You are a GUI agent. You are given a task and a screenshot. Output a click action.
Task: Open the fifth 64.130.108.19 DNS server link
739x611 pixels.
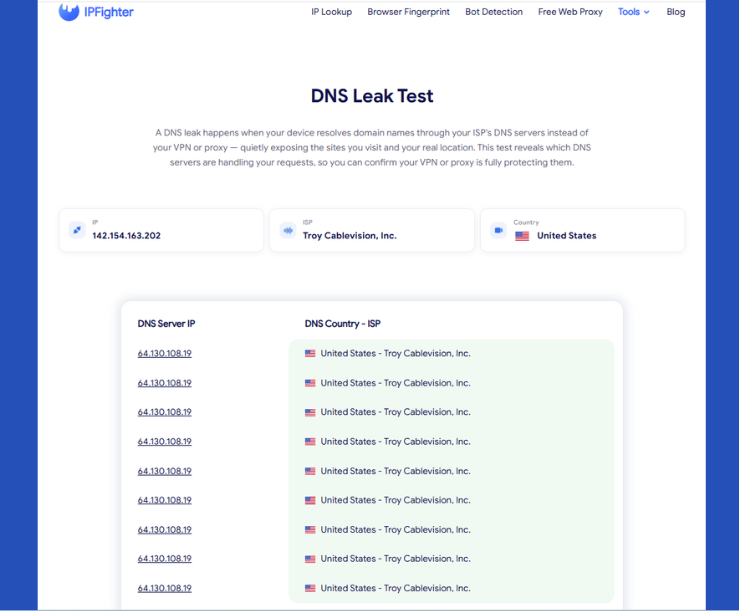tap(164, 471)
